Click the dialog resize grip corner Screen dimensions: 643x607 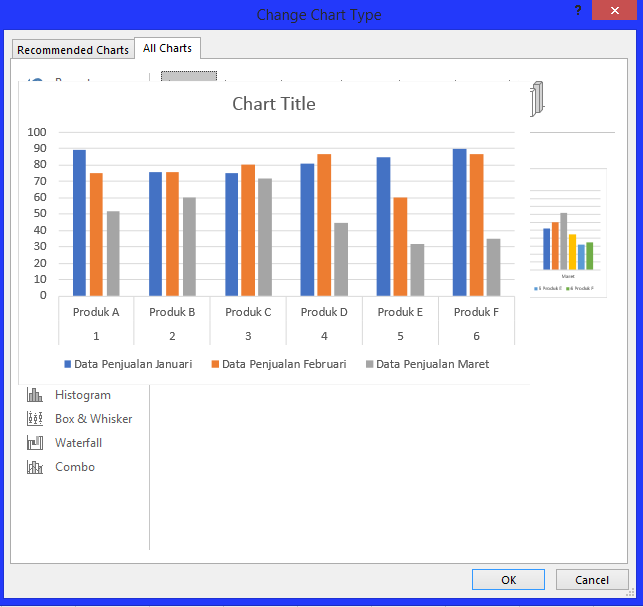pos(632,593)
